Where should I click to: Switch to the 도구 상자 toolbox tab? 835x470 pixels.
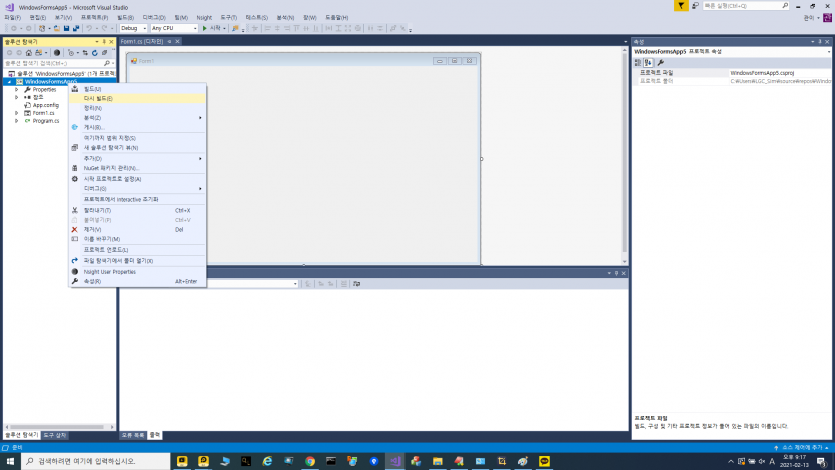pos(54,435)
